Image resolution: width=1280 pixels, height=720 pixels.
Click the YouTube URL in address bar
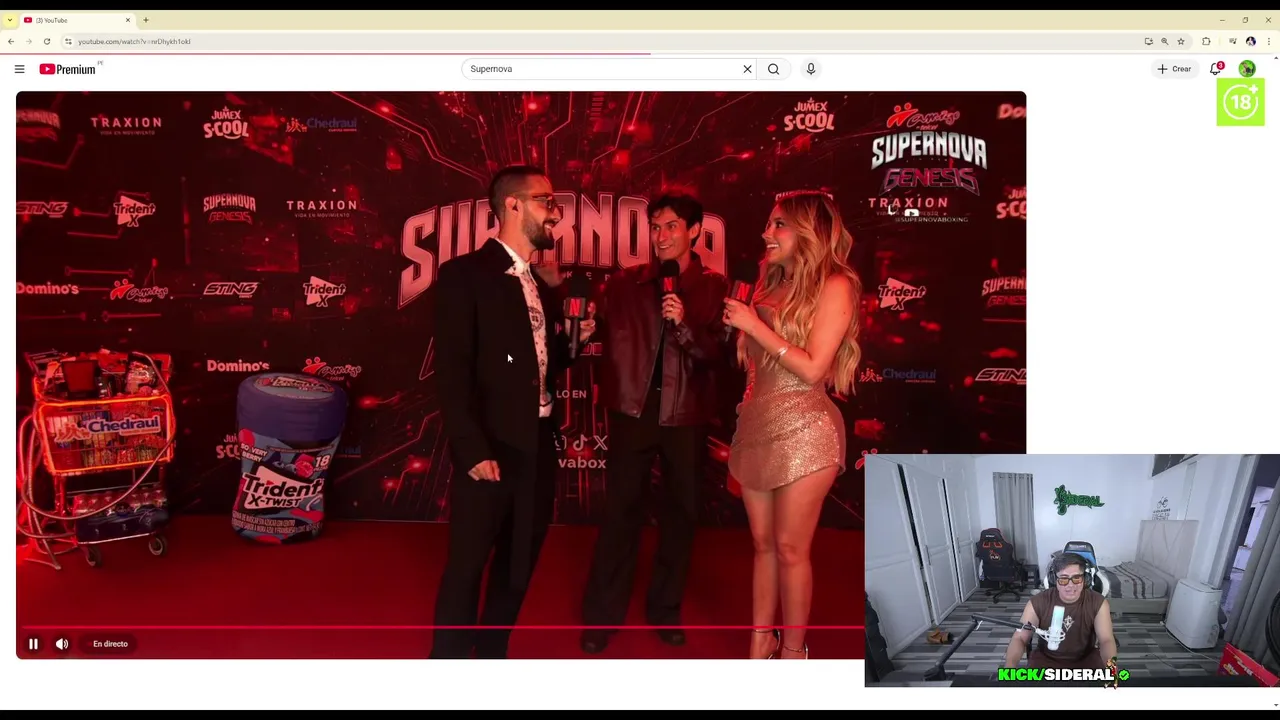click(x=134, y=41)
